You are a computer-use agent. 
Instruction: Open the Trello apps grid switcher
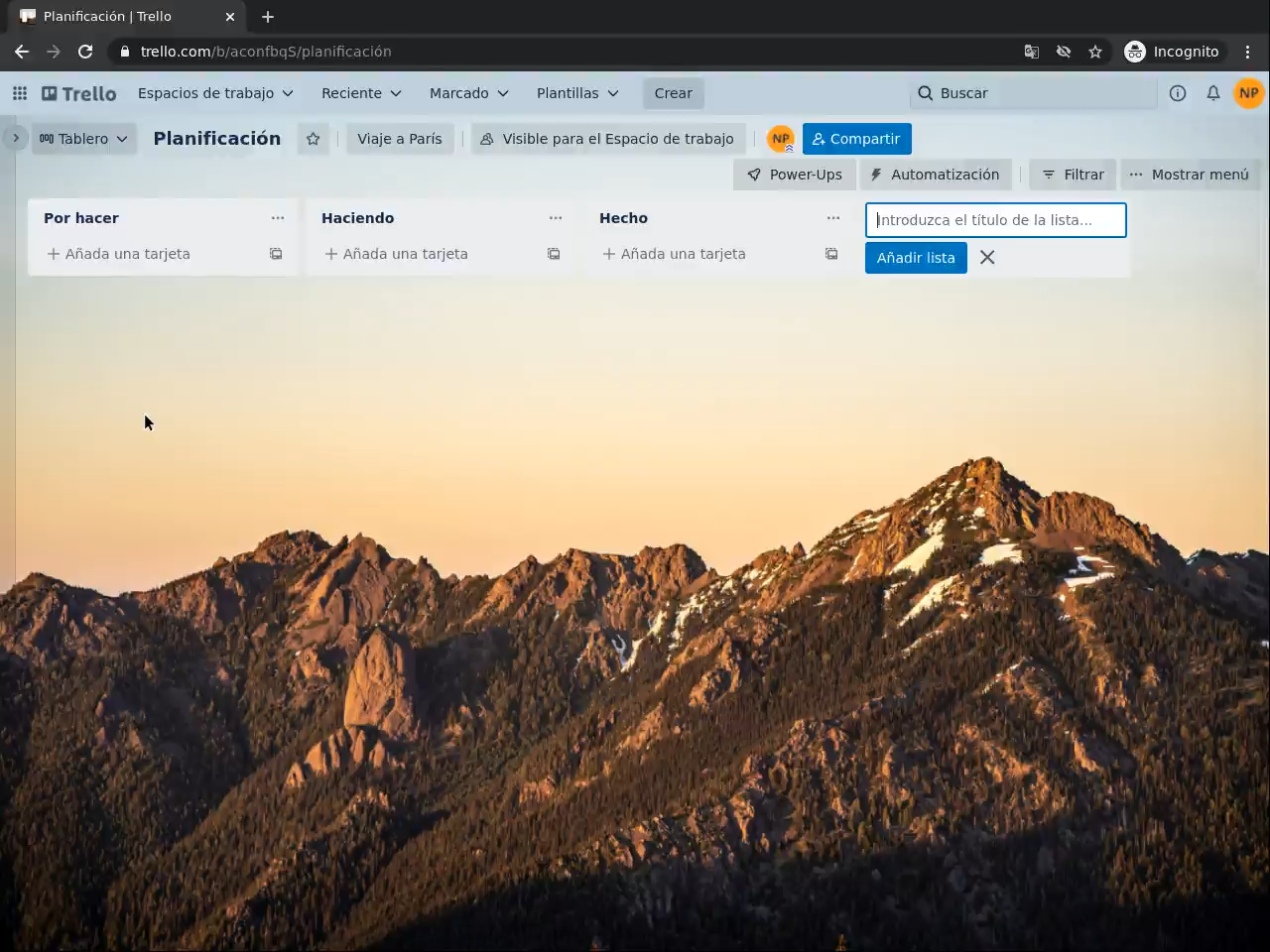(20, 93)
